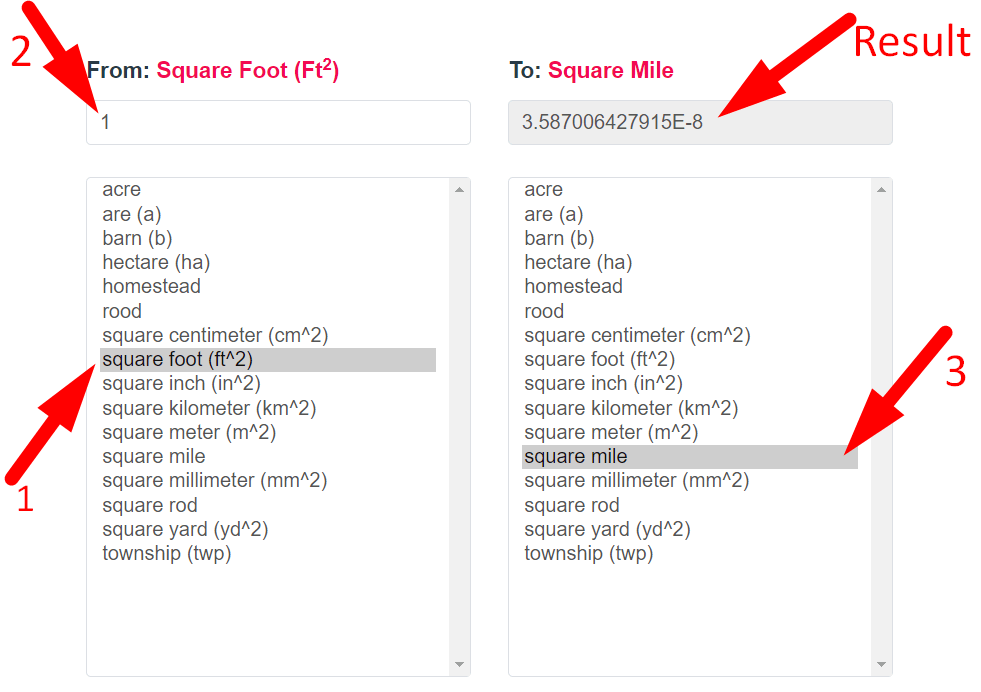Screen dimensions: 981x692
Task: Click the result field showing 3.587006427915E-8
Action: tap(700, 122)
